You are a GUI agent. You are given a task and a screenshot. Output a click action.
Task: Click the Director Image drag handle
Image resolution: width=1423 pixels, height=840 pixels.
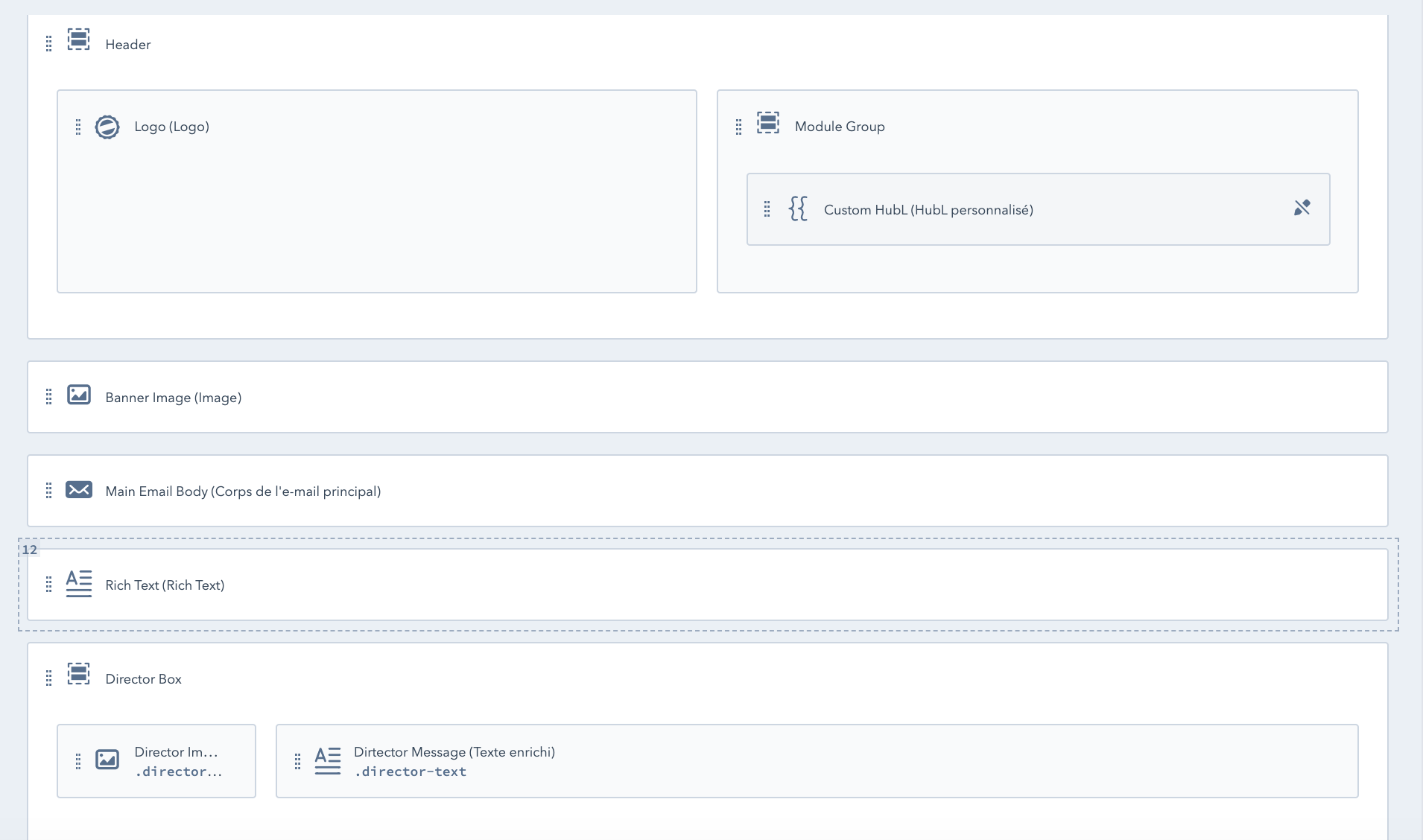(x=78, y=761)
